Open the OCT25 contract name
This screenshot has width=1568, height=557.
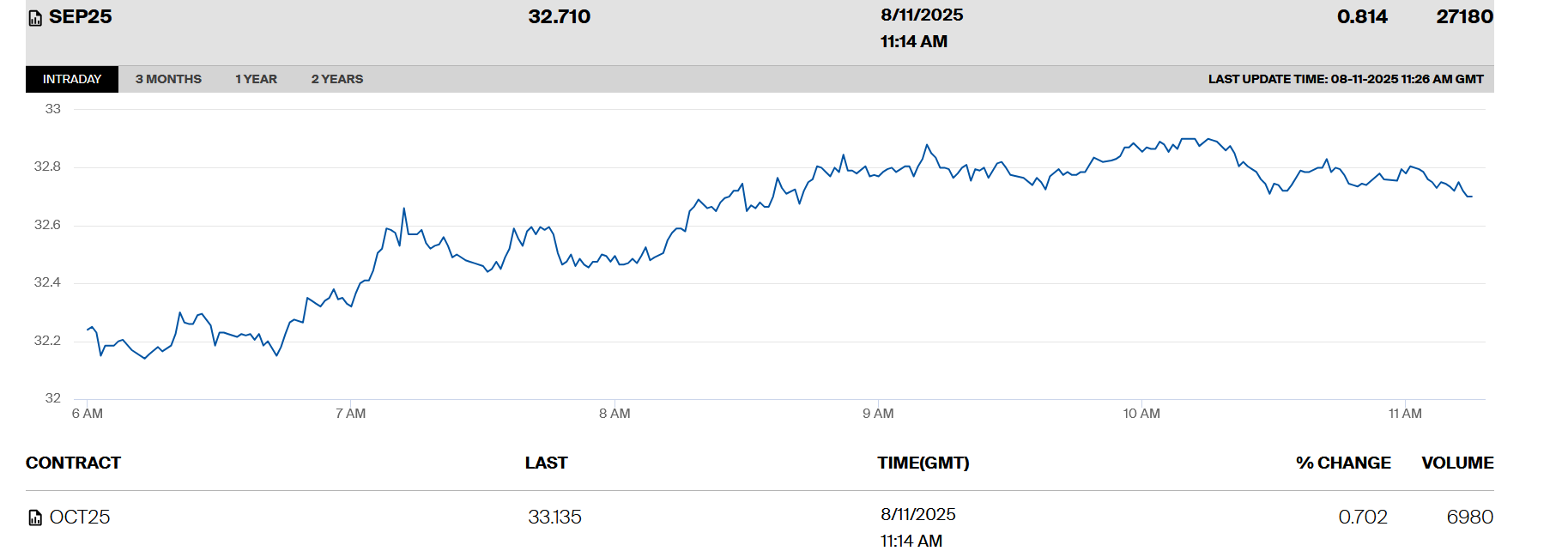coord(80,517)
